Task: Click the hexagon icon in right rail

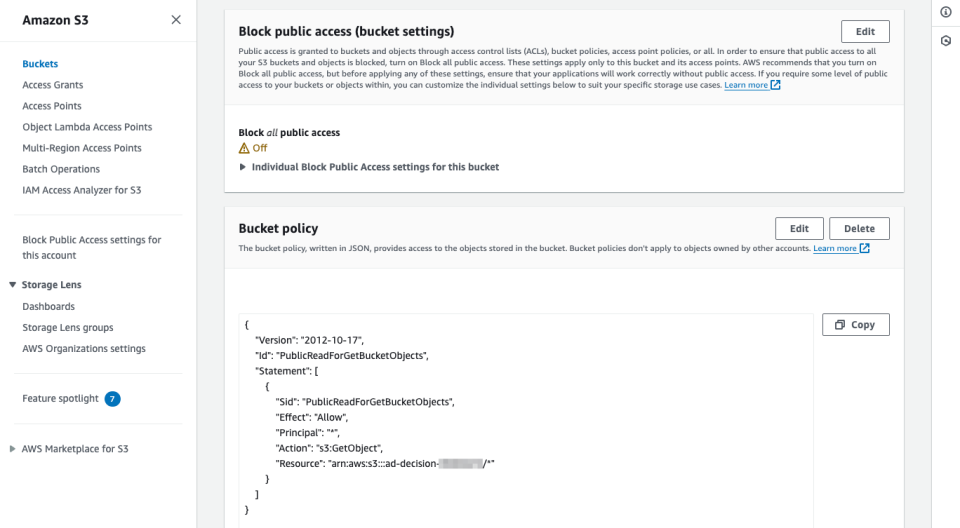Action: 945,40
